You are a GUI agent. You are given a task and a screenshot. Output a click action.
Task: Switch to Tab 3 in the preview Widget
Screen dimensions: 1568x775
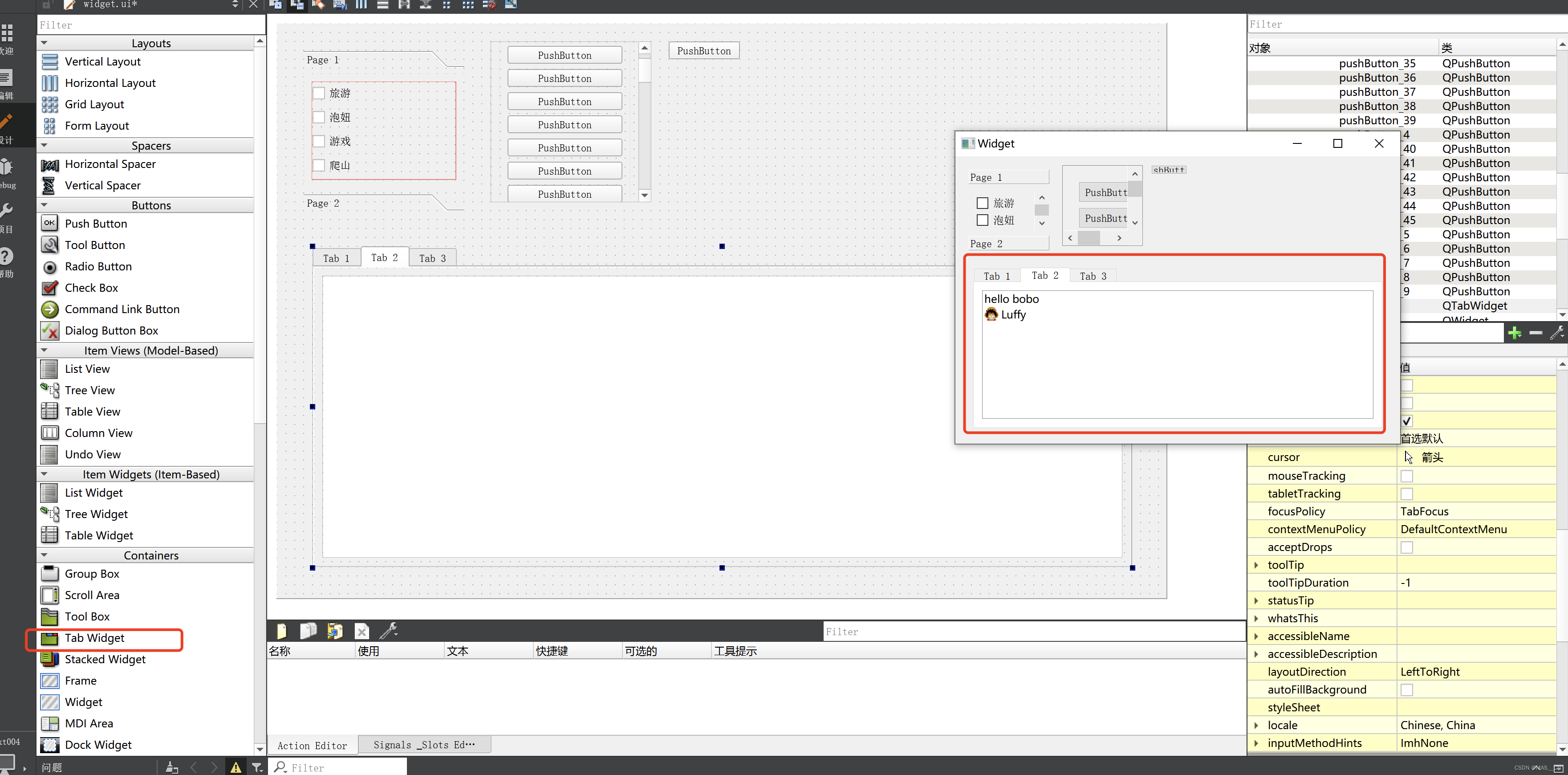[1093, 277]
